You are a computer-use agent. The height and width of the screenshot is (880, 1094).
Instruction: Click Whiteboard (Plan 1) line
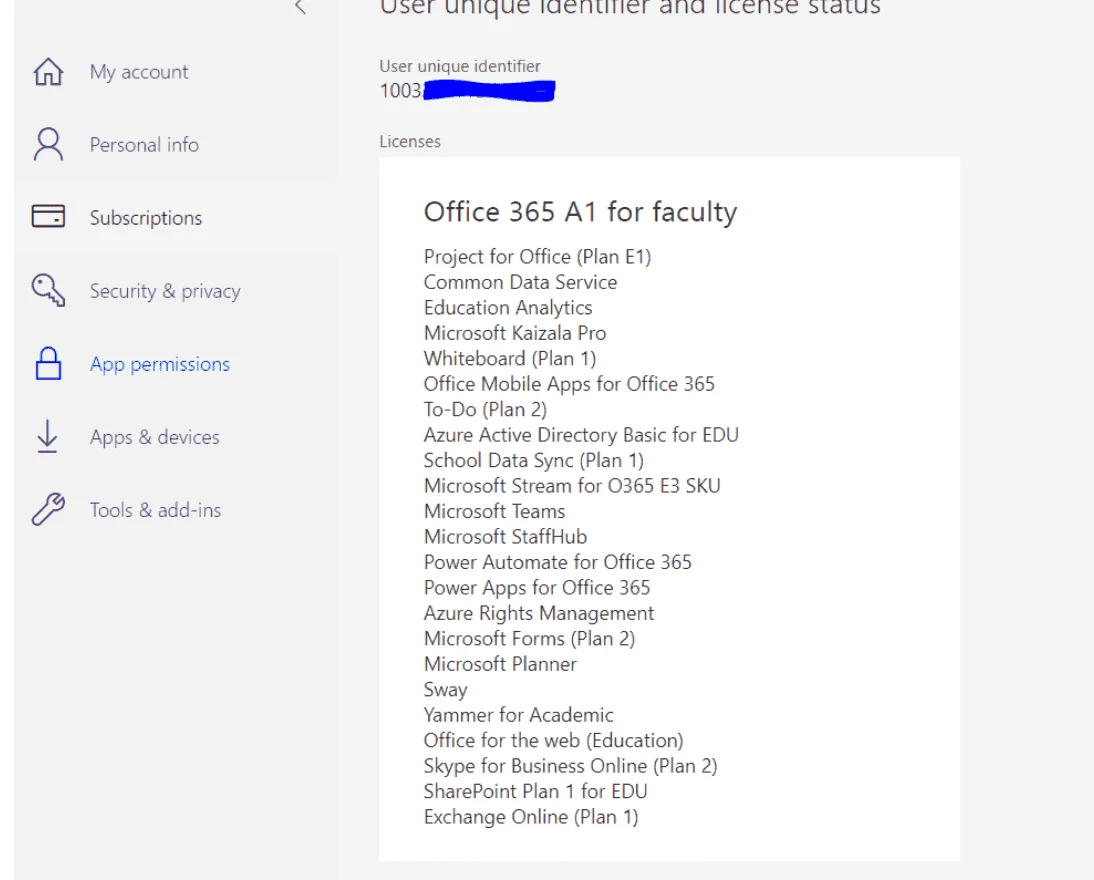(x=510, y=359)
